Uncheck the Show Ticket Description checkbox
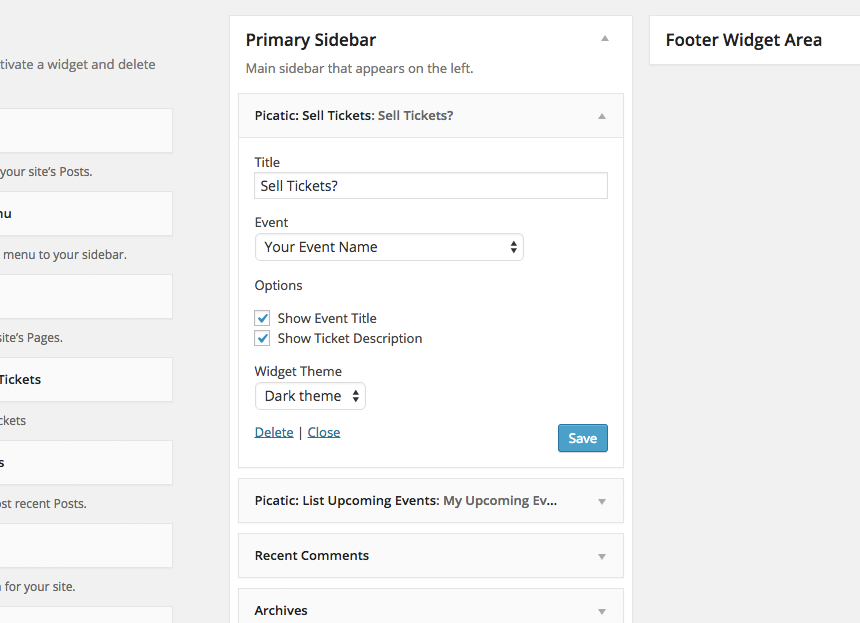 (x=262, y=338)
